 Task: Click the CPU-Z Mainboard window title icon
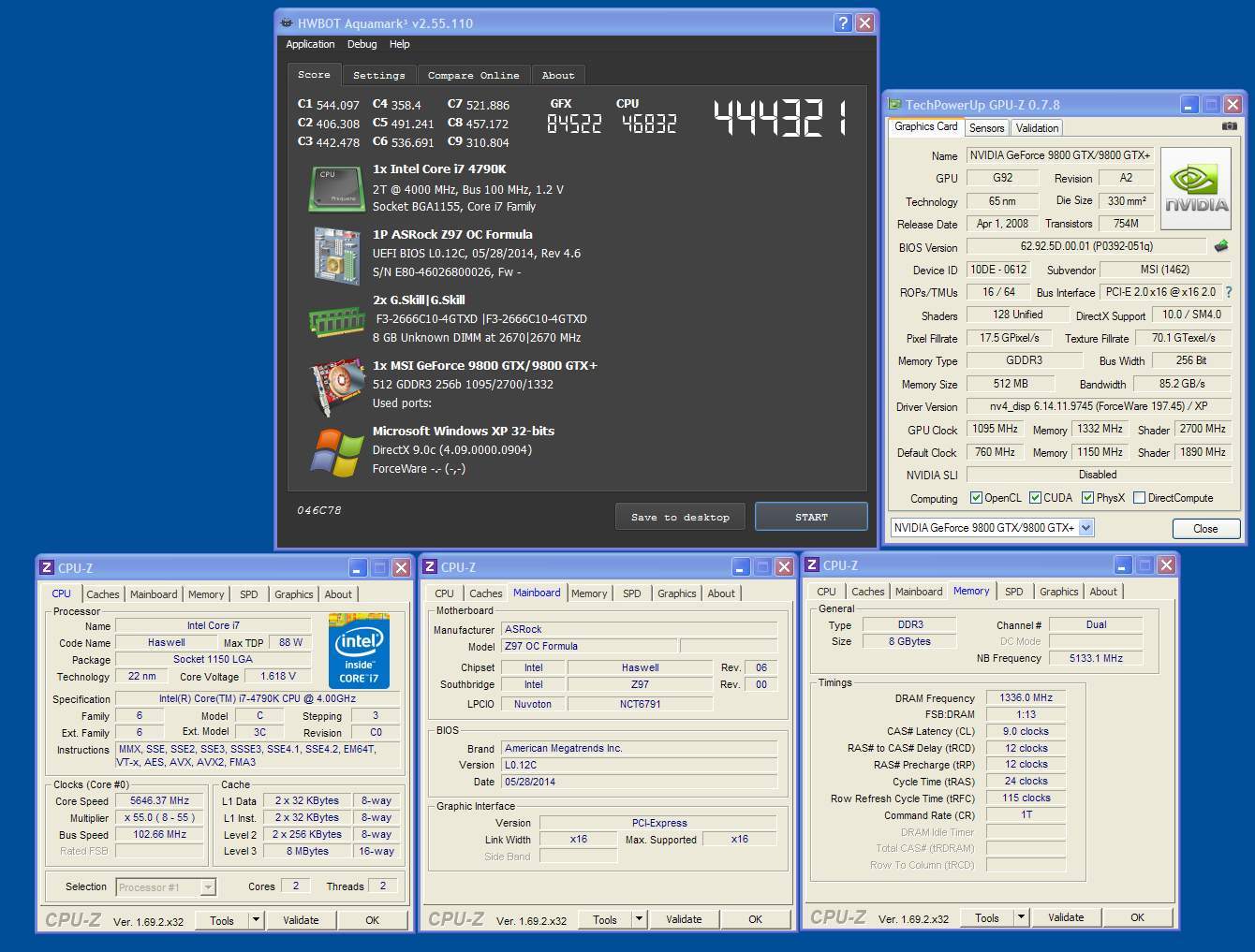pos(430,567)
